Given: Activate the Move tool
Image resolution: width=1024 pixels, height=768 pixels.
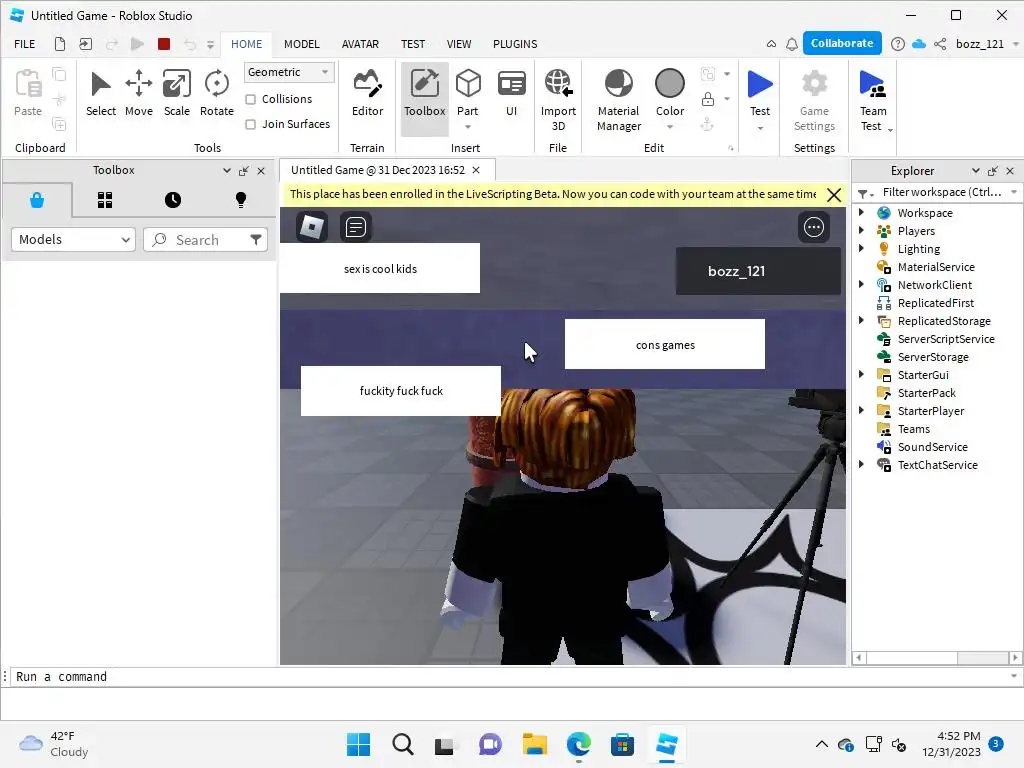Looking at the screenshot, I should click(x=138, y=93).
